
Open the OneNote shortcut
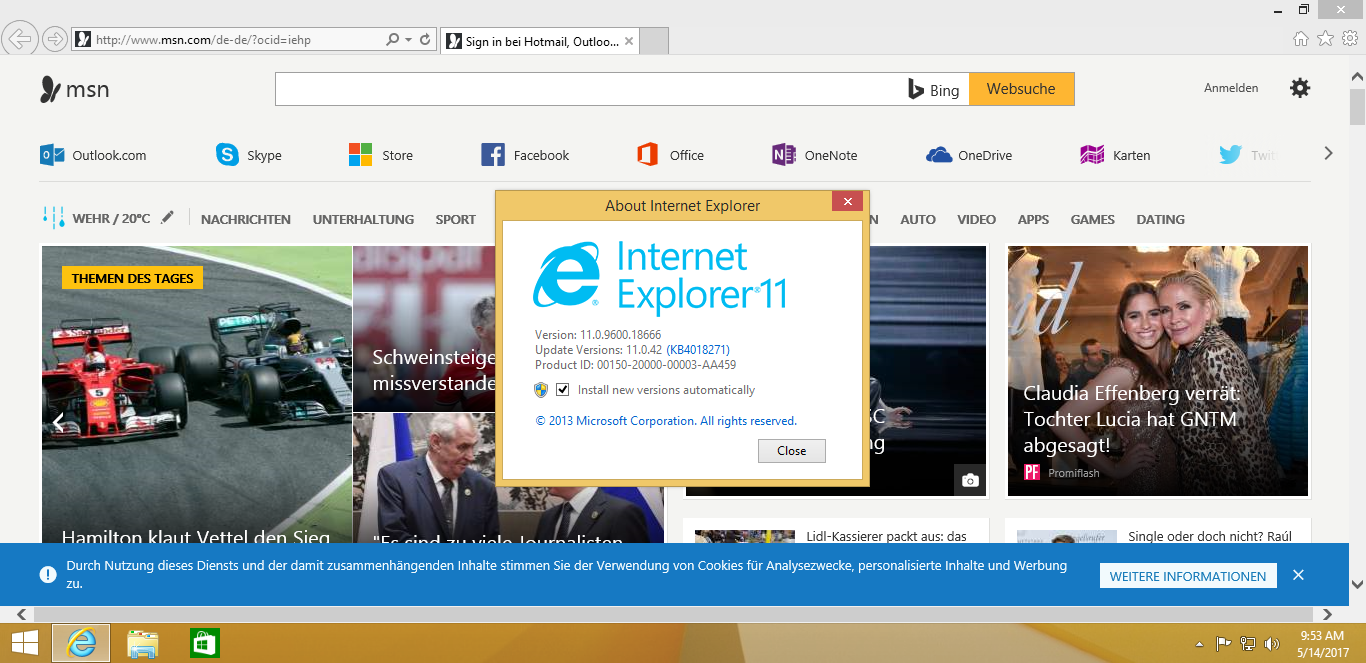pyautogui.click(x=815, y=155)
